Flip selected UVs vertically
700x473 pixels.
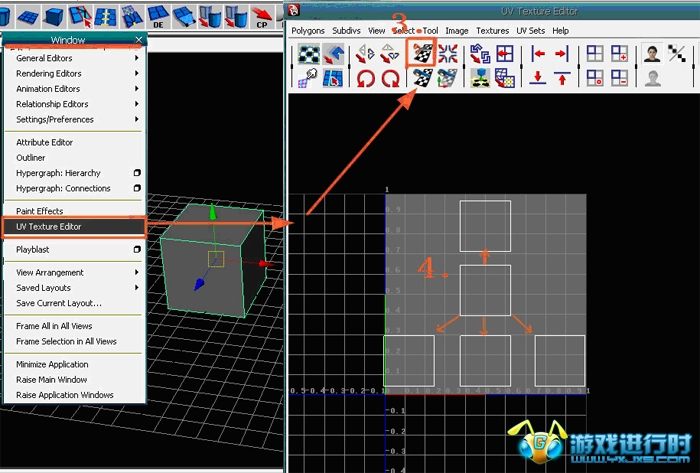click(x=390, y=54)
